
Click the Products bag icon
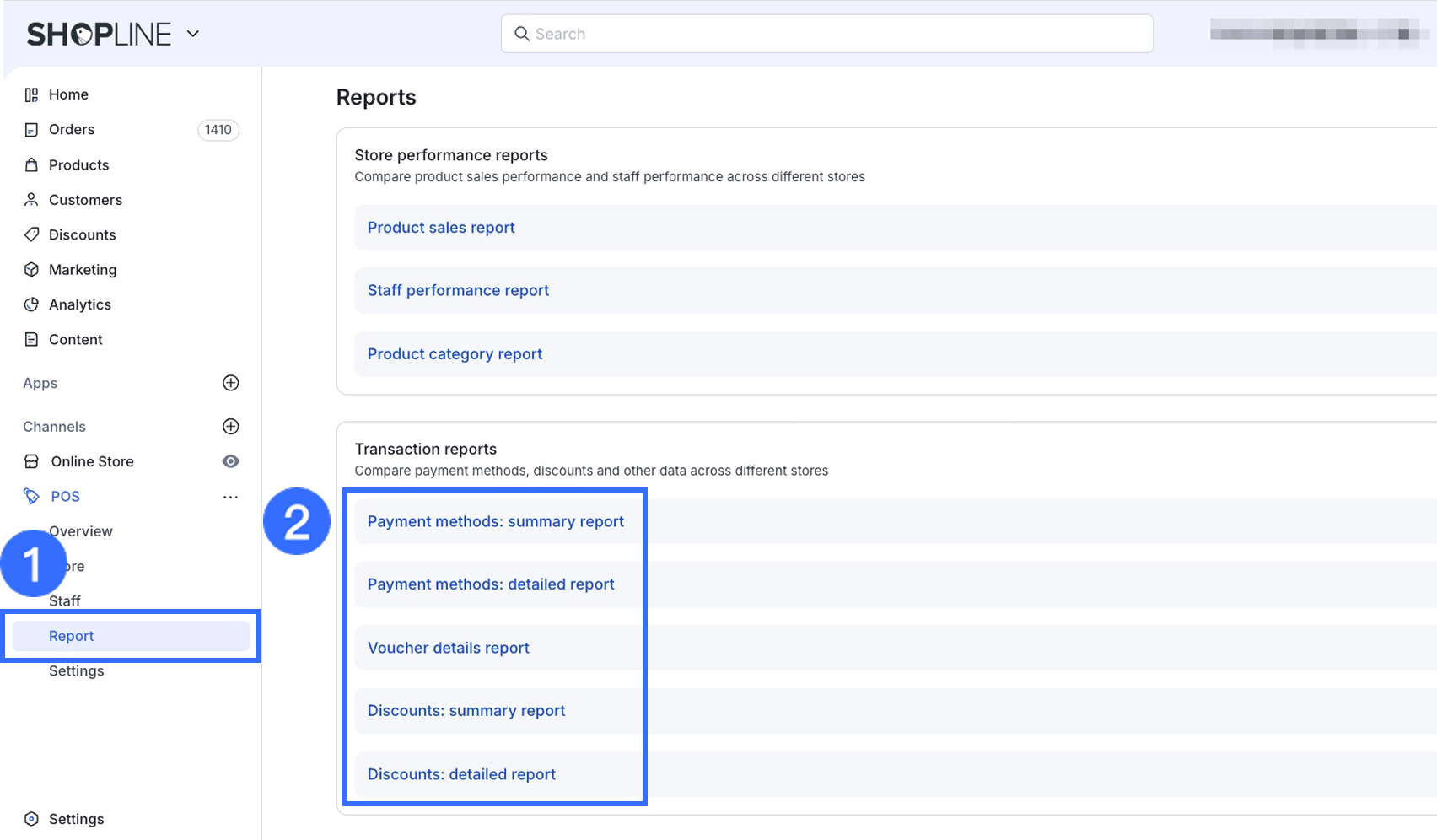(x=31, y=165)
